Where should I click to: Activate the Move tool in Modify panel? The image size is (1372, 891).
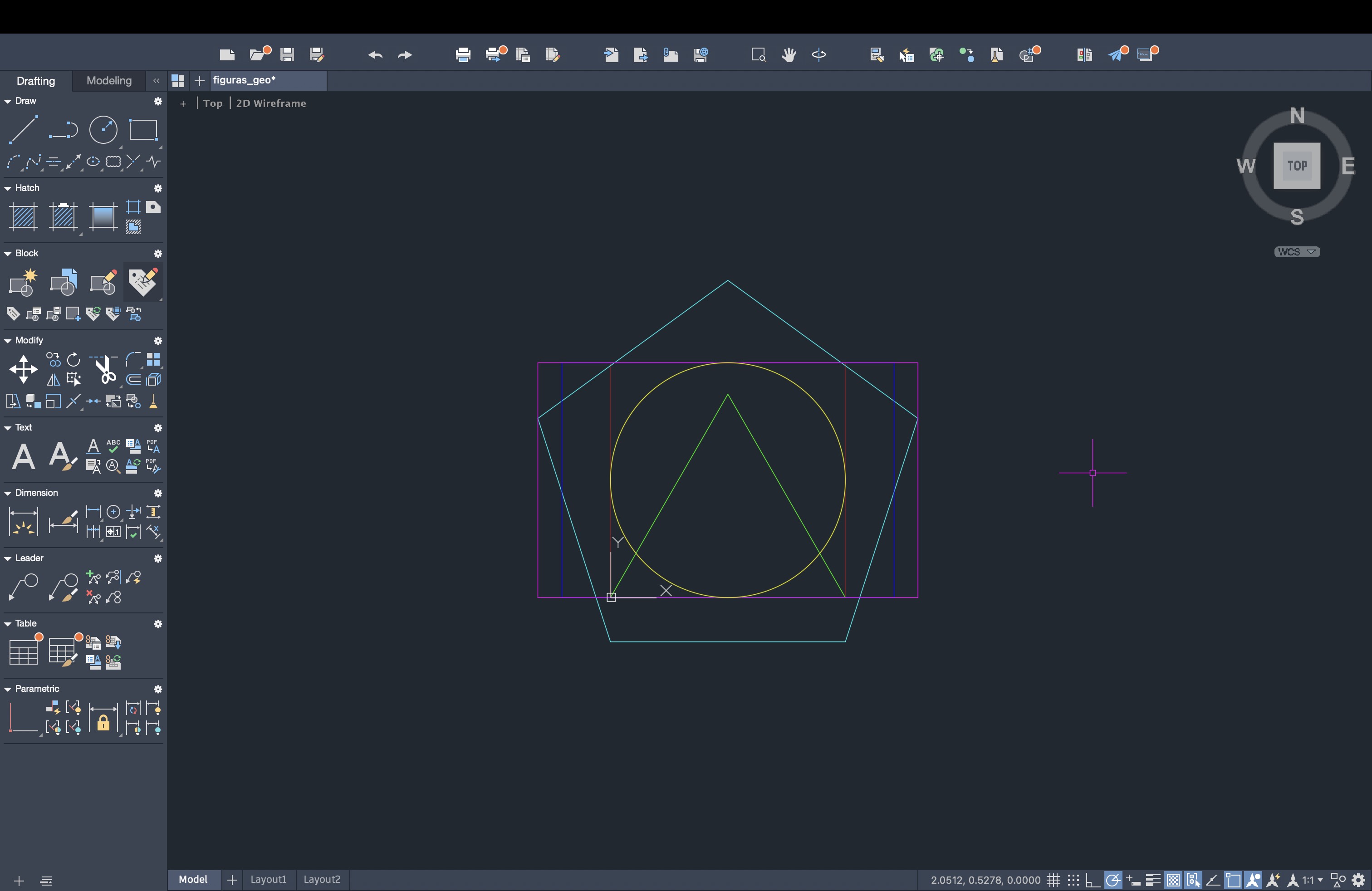point(23,369)
